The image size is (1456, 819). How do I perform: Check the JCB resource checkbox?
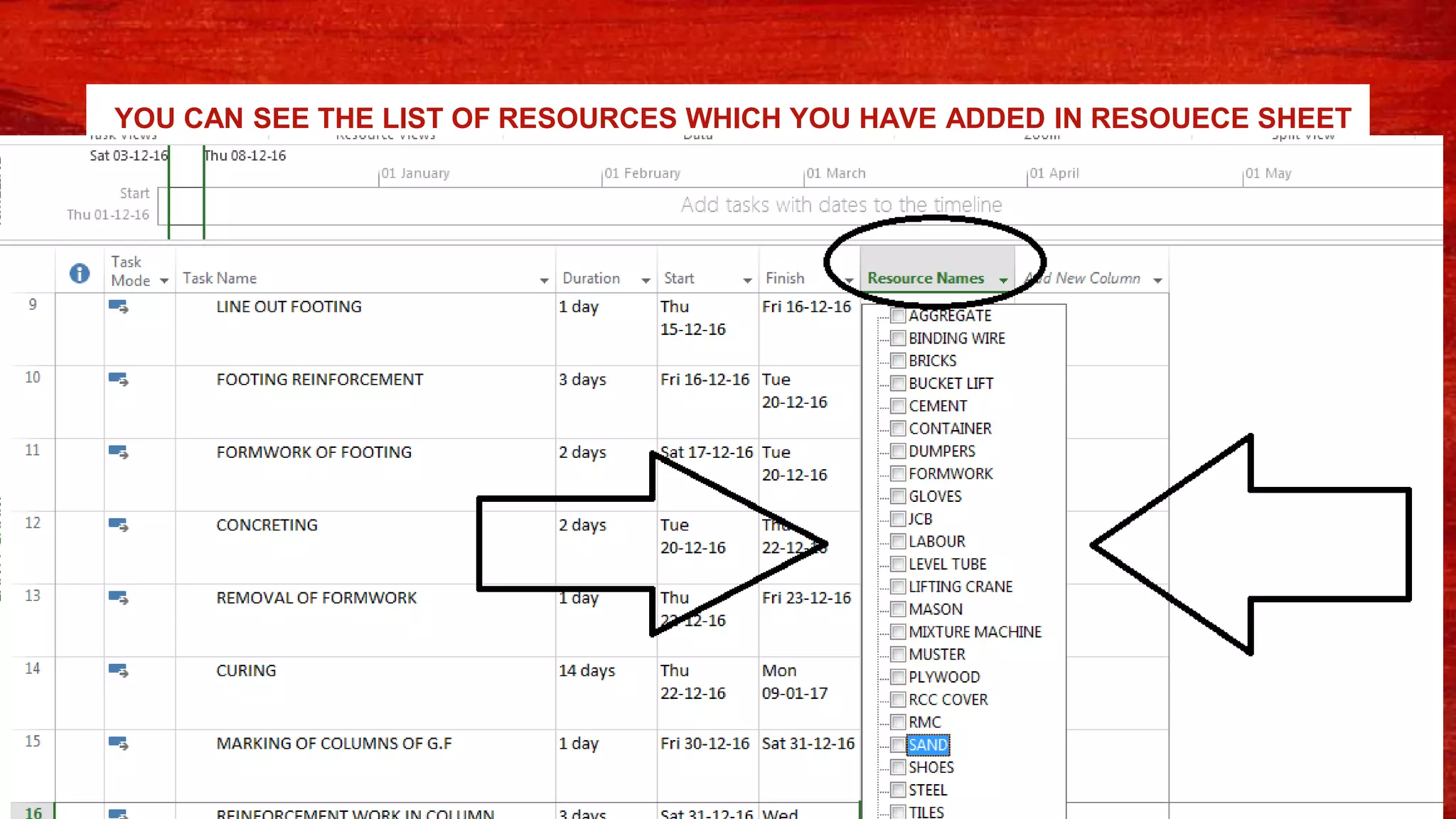click(898, 519)
